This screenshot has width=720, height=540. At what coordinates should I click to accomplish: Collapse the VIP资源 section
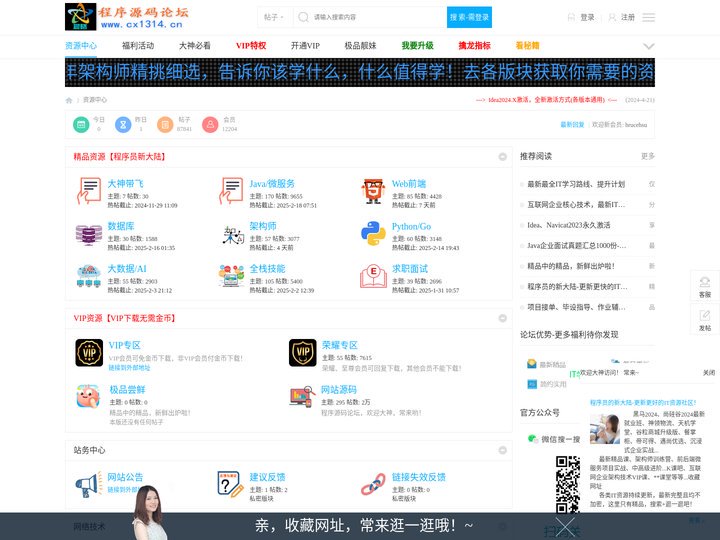[502, 318]
